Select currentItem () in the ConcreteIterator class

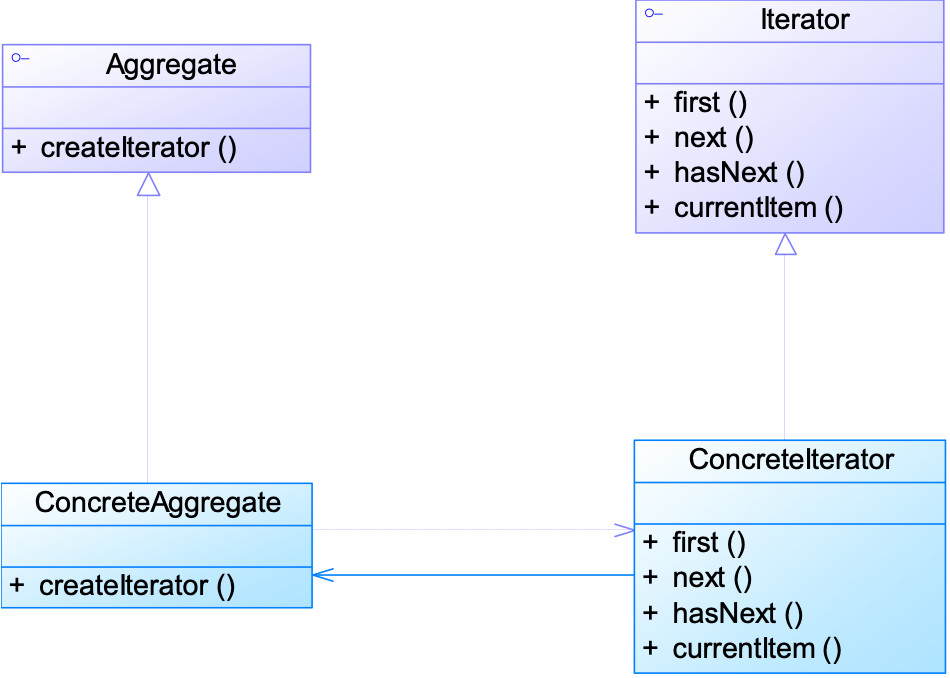tap(757, 648)
